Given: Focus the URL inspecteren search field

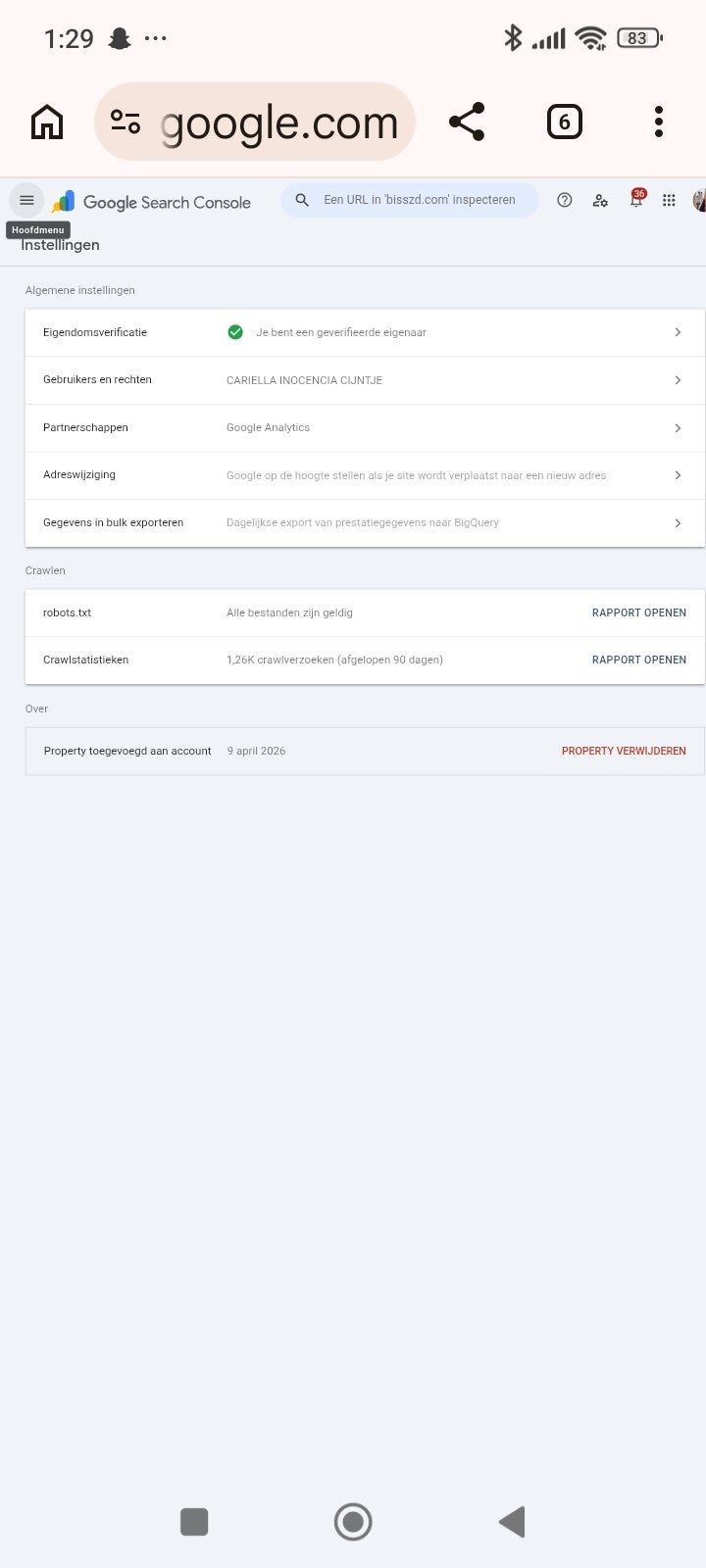Looking at the screenshot, I should click(410, 200).
